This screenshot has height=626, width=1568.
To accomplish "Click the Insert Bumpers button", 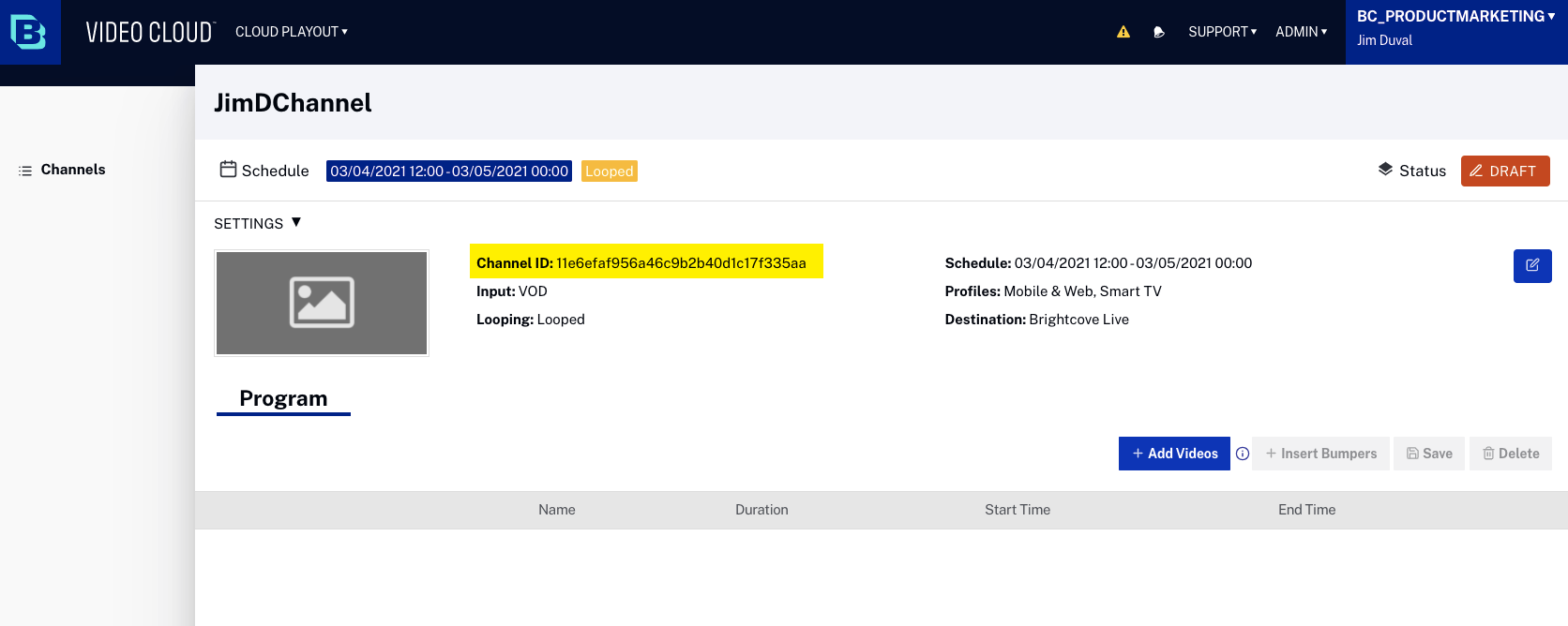I will click(x=1320, y=454).
